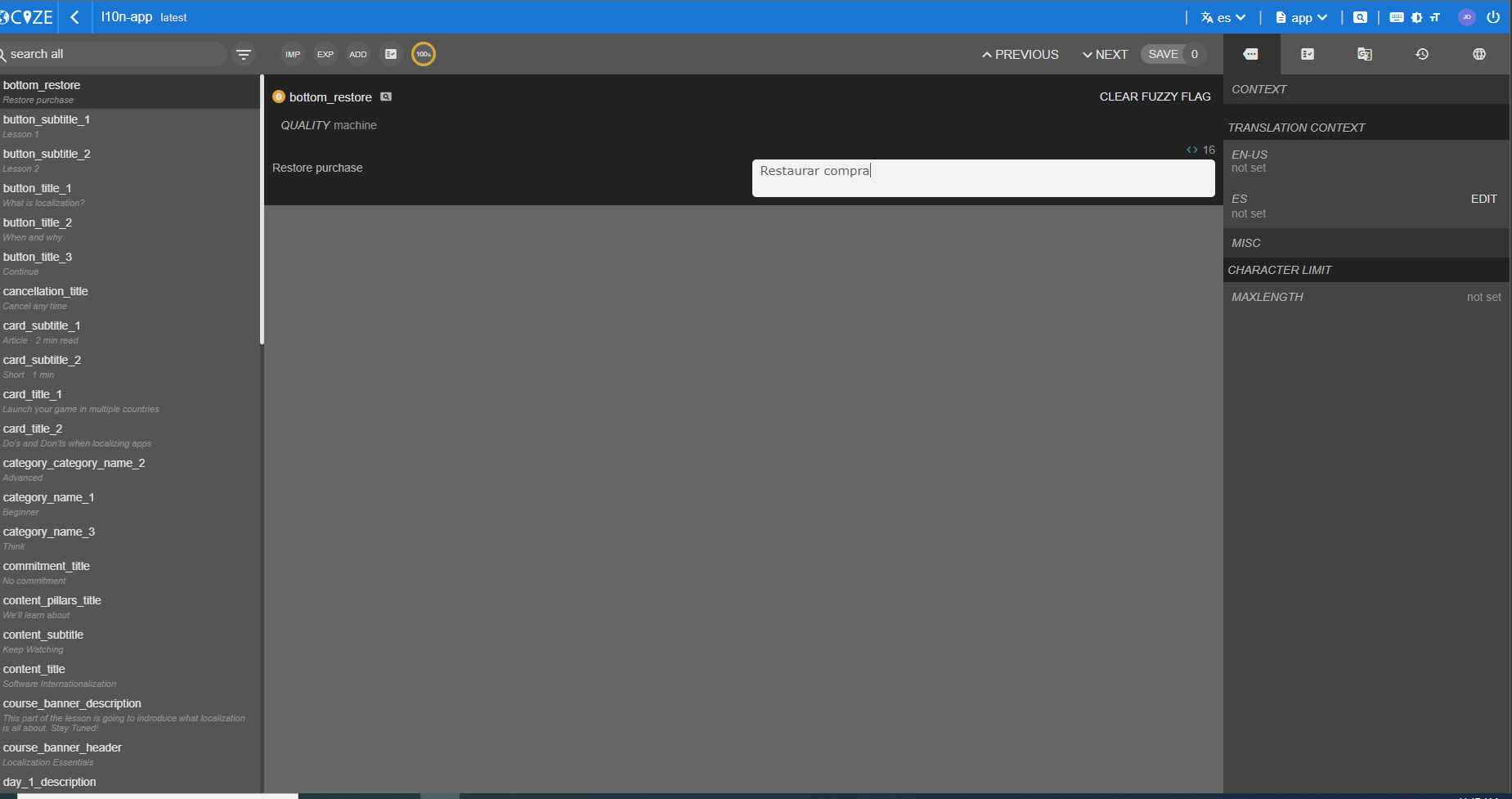Image resolution: width=1512 pixels, height=799 pixels.
Task: Click the SAVE button
Action: pyautogui.click(x=1163, y=54)
